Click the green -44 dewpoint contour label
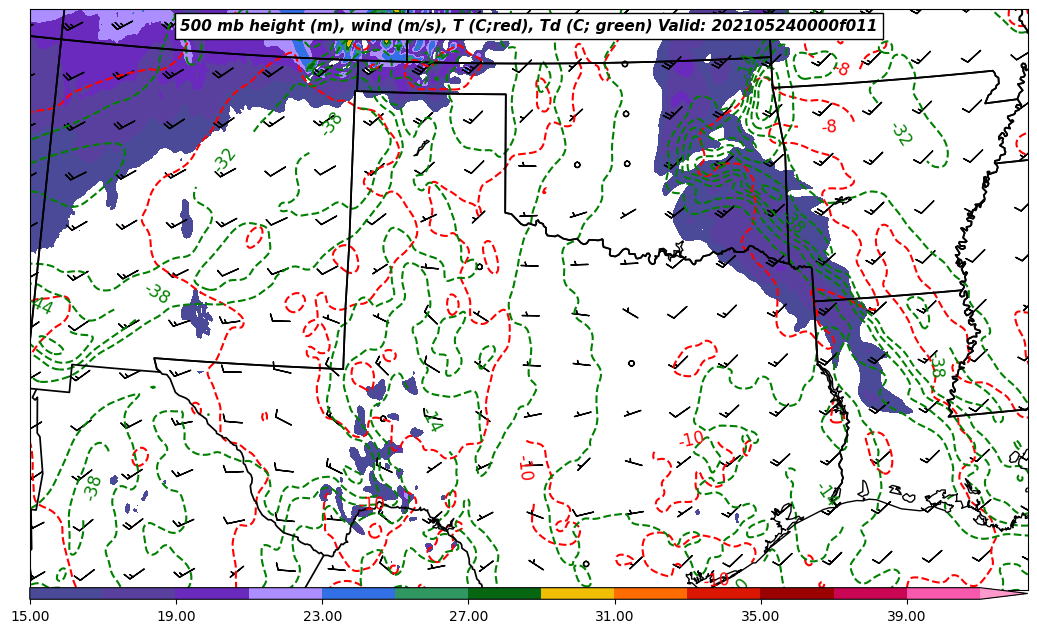The image size is (1037, 633). [40, 304]
